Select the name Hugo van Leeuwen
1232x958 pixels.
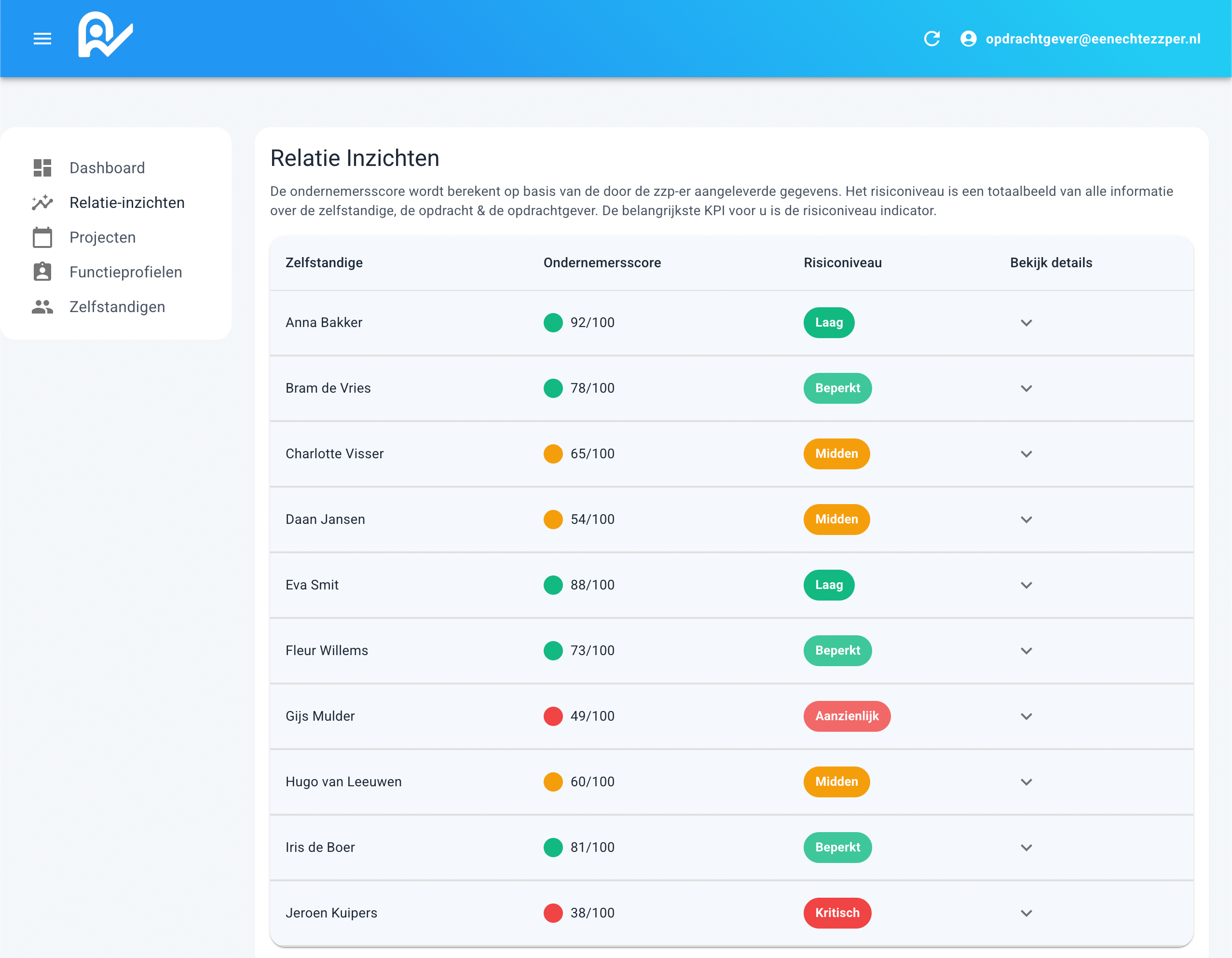(x=343, y=781)
